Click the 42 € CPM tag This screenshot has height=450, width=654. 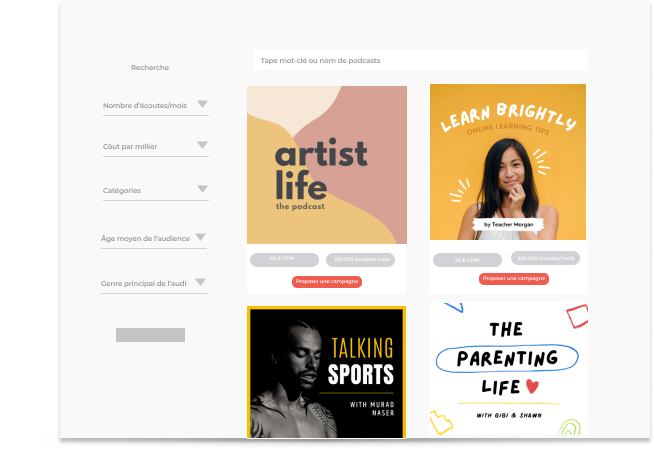tap(284, 260)
